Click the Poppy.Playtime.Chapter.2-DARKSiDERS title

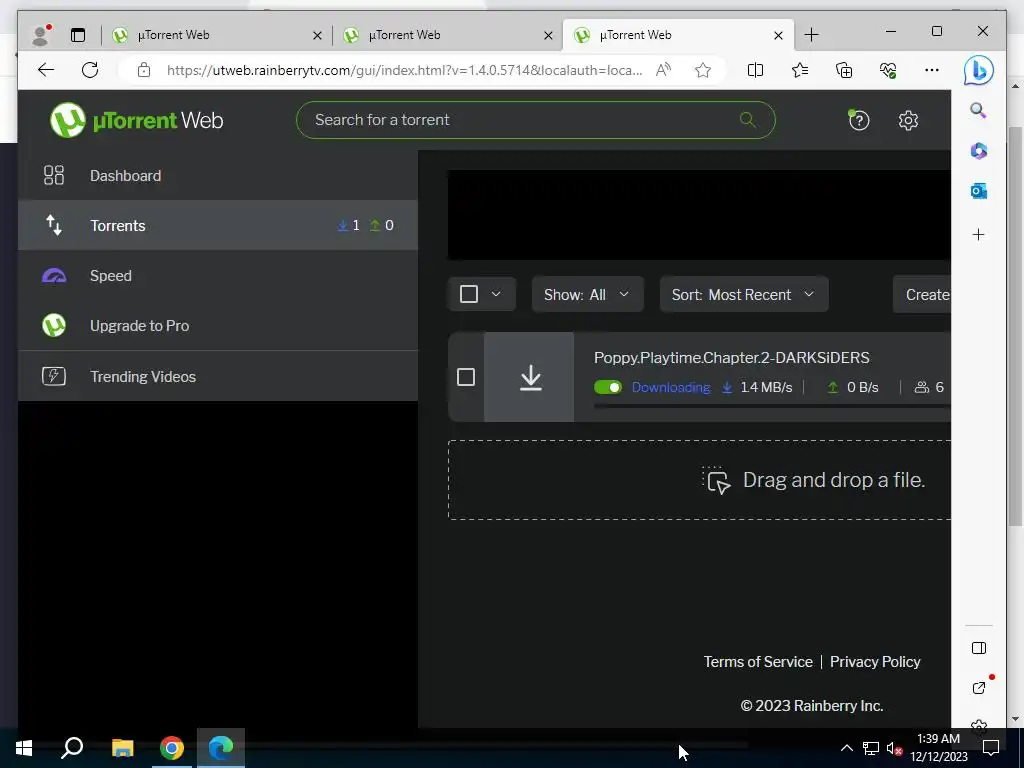[x=731, y=357]
